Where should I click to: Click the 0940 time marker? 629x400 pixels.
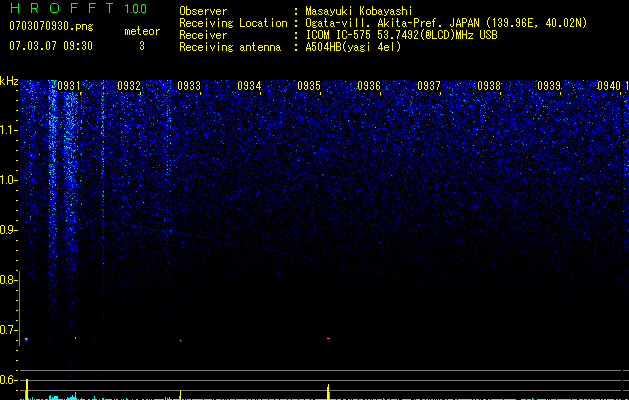click(x=609, y=86)
